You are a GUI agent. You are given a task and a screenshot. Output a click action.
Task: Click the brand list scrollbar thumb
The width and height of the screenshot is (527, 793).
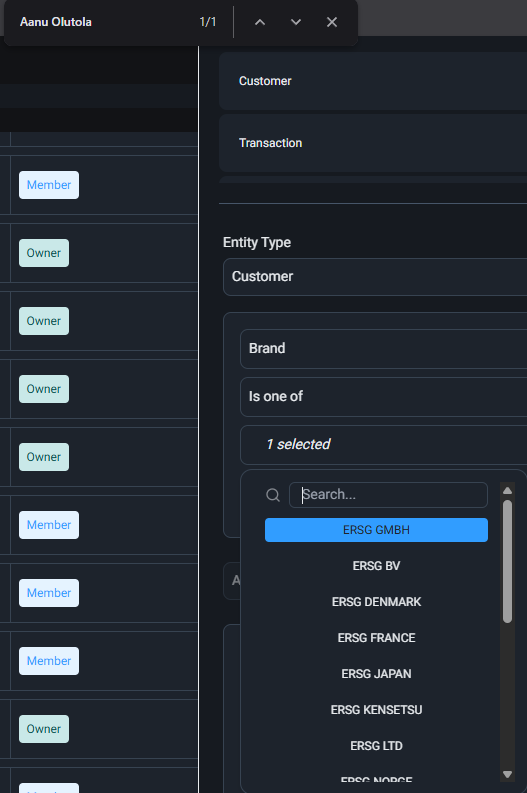[x=507, y=561]
